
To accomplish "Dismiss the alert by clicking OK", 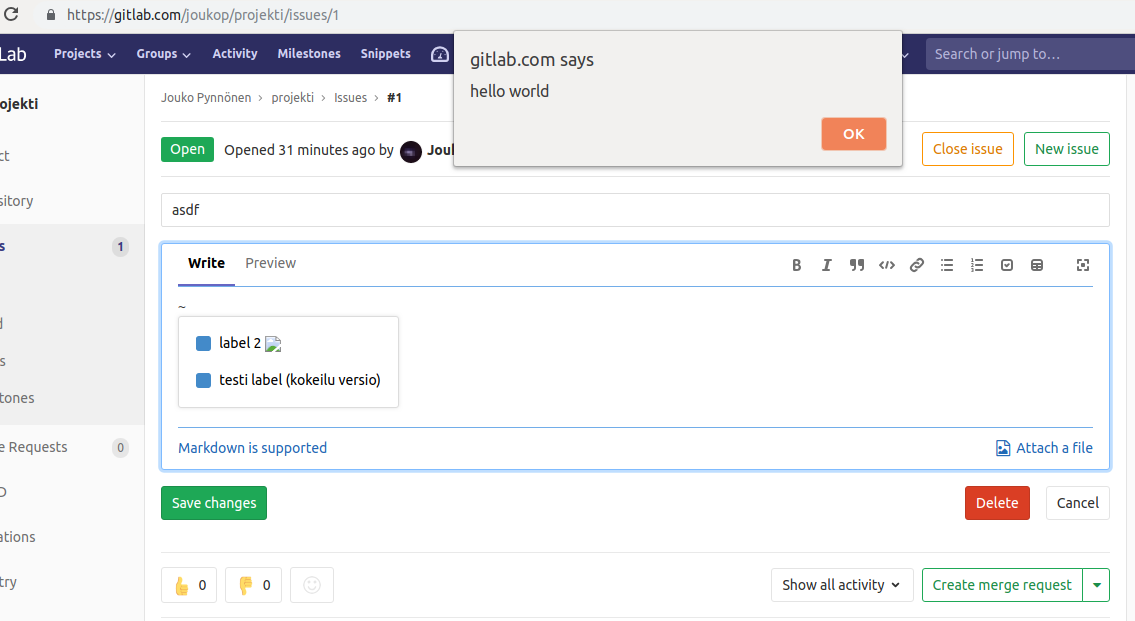I will (853, 134).
